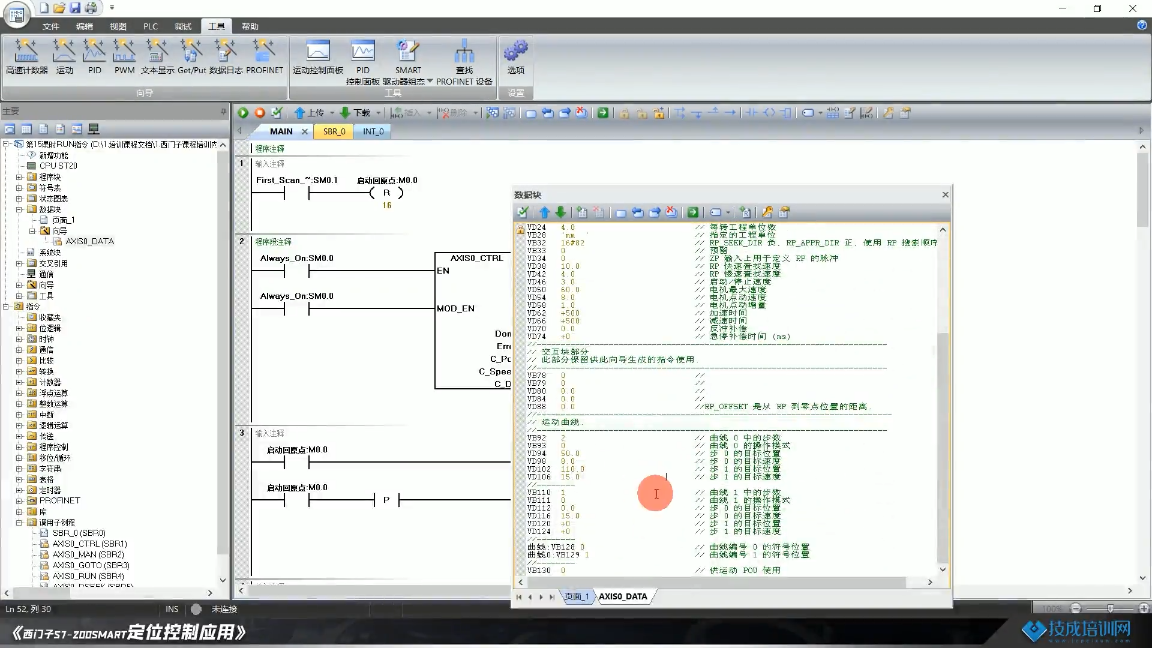Click the 未连接 status bar entry
Screen dimensions: 1152x648
tap(224, 609)
